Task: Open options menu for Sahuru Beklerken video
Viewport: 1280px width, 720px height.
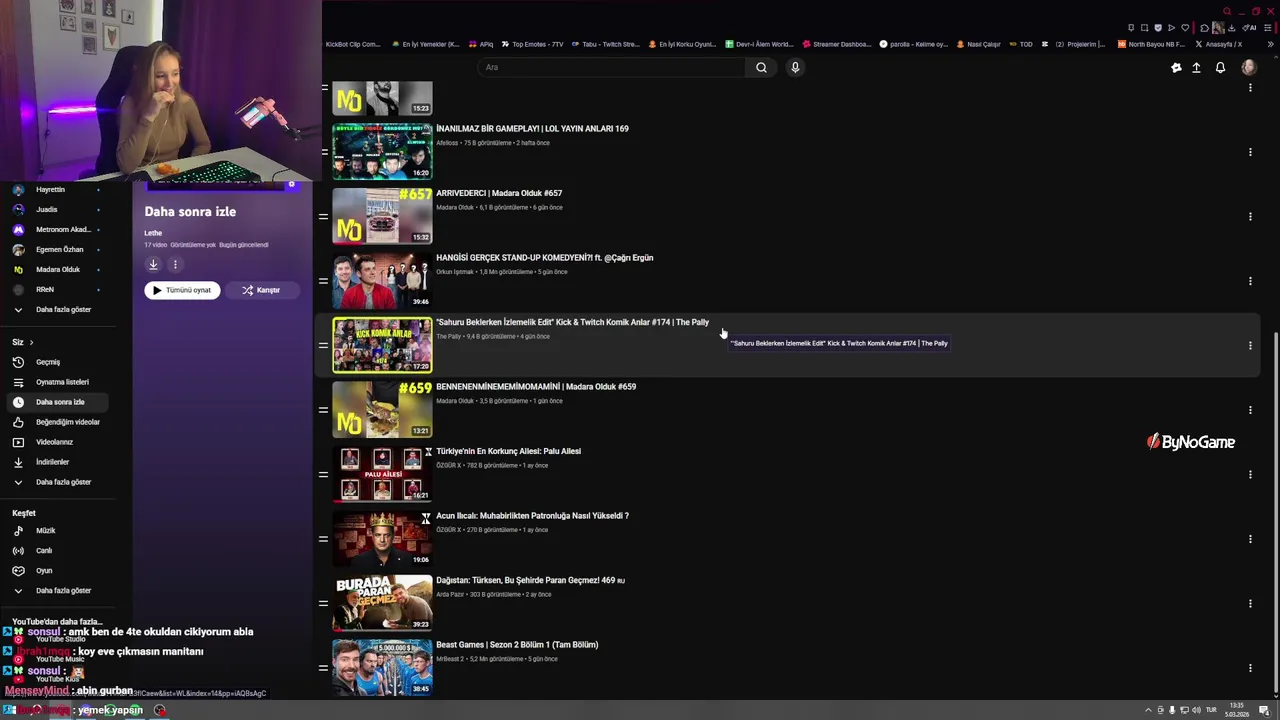Action: click(x=1250, y=345)
